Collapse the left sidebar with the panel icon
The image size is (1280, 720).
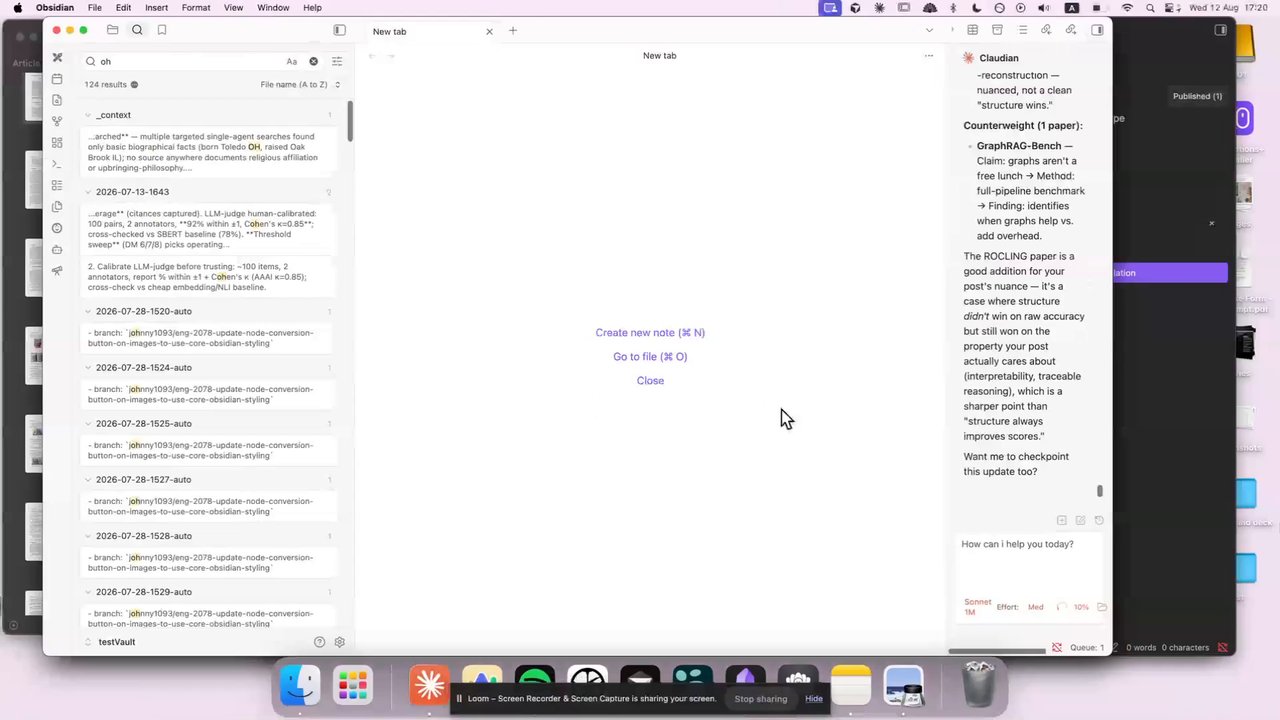340,30
